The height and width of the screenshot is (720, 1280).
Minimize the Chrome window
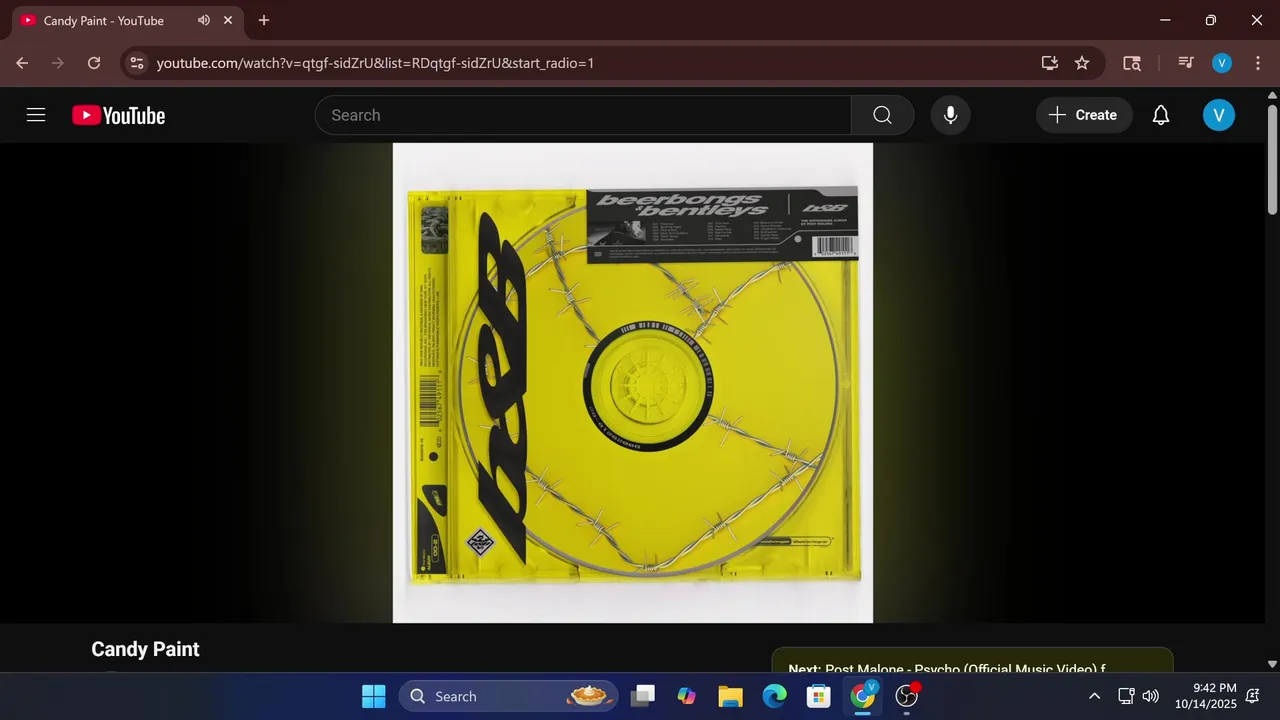(1165, 20)
